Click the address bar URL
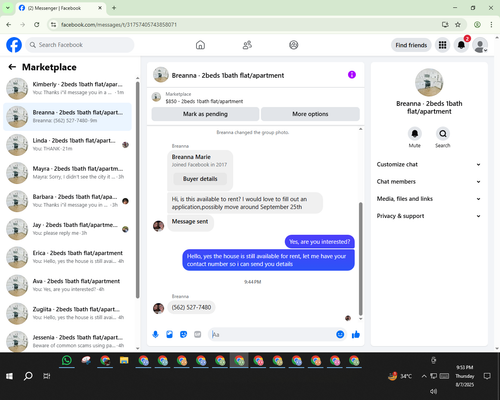The width and height of the screenshot is (500, 400). (119, 25)
